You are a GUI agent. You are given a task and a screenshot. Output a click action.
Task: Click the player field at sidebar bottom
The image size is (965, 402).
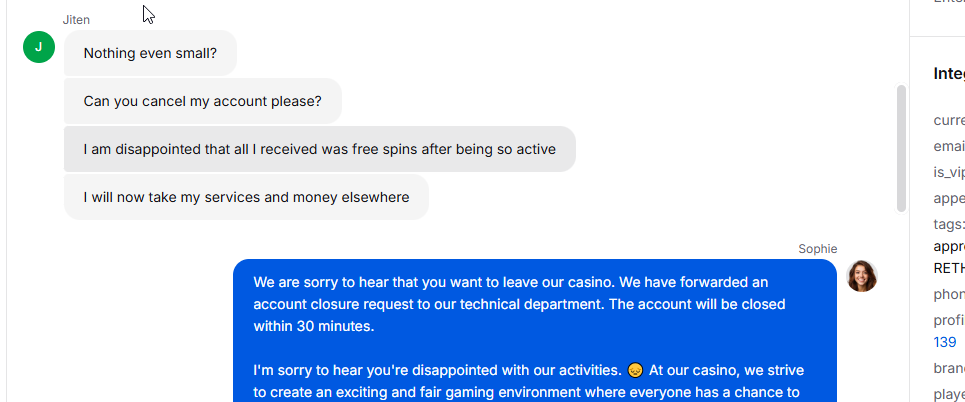pyautogui.click(x=949, y=394)
